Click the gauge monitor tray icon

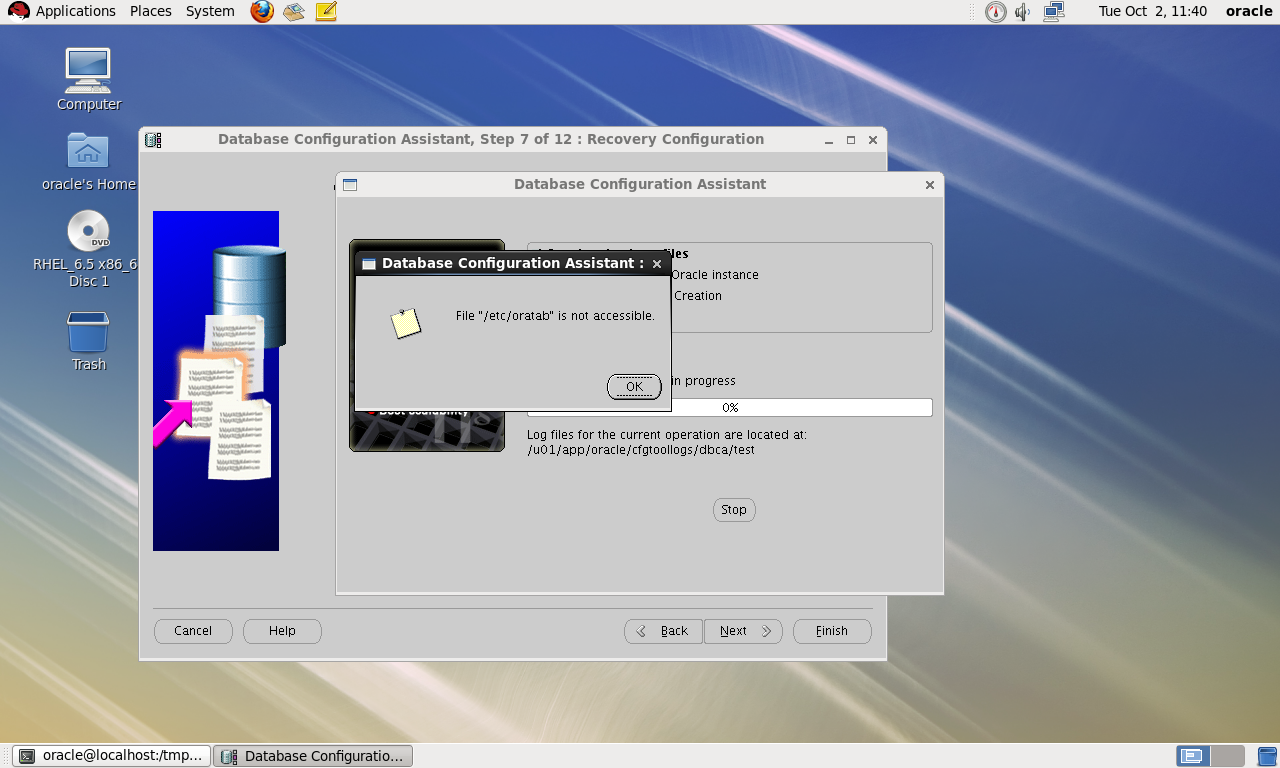[995, 12]
